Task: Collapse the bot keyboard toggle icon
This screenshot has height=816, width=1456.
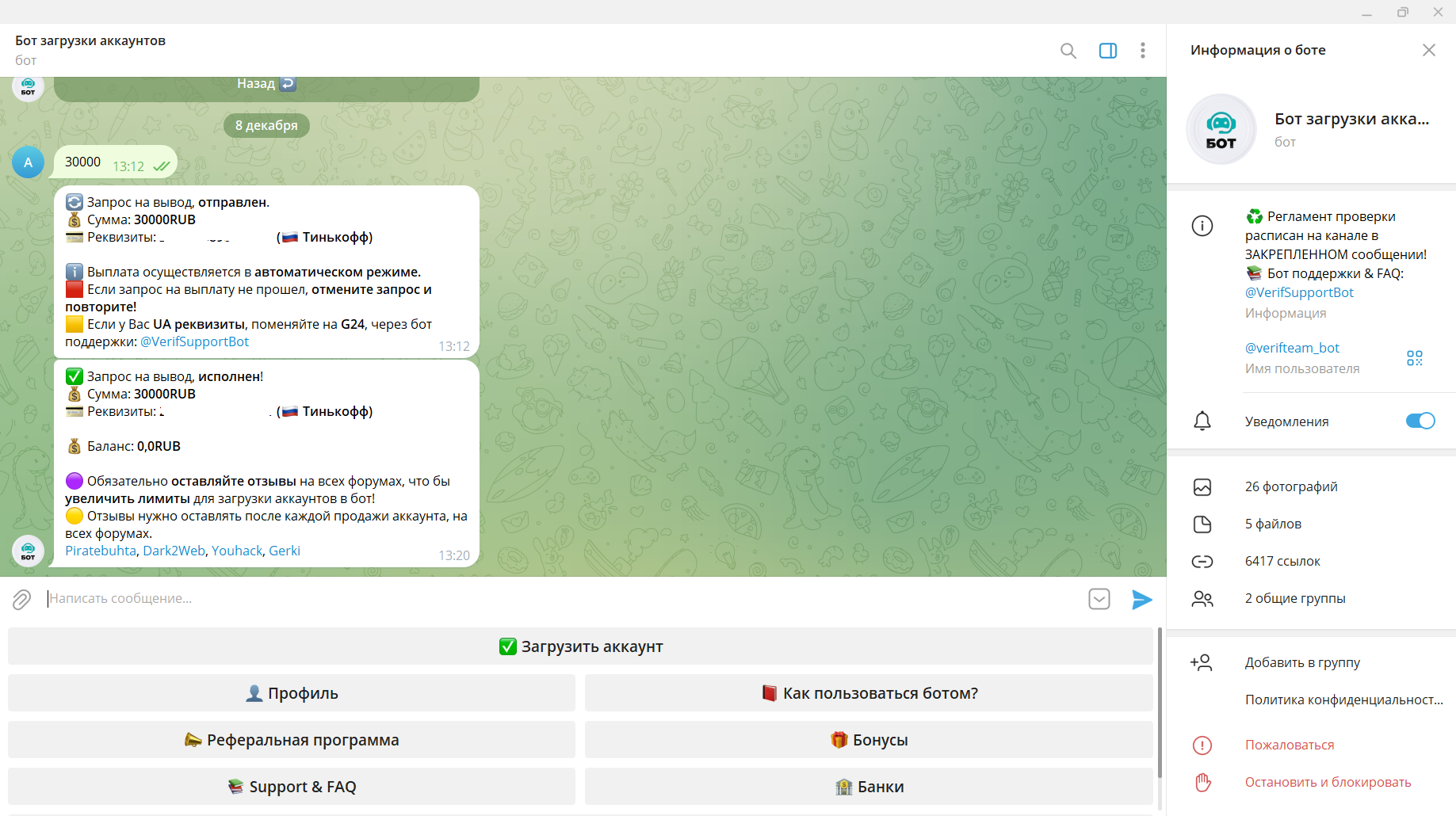Action: 1099,600
